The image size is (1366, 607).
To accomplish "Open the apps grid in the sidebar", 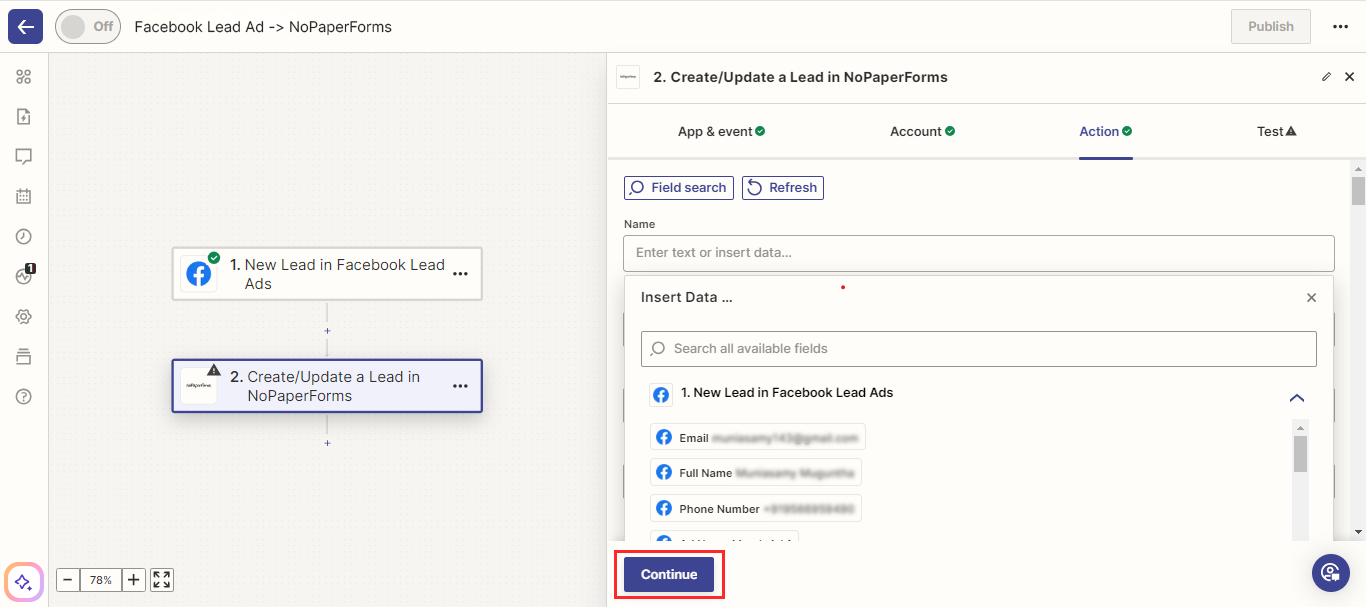I will click(24, 77).
